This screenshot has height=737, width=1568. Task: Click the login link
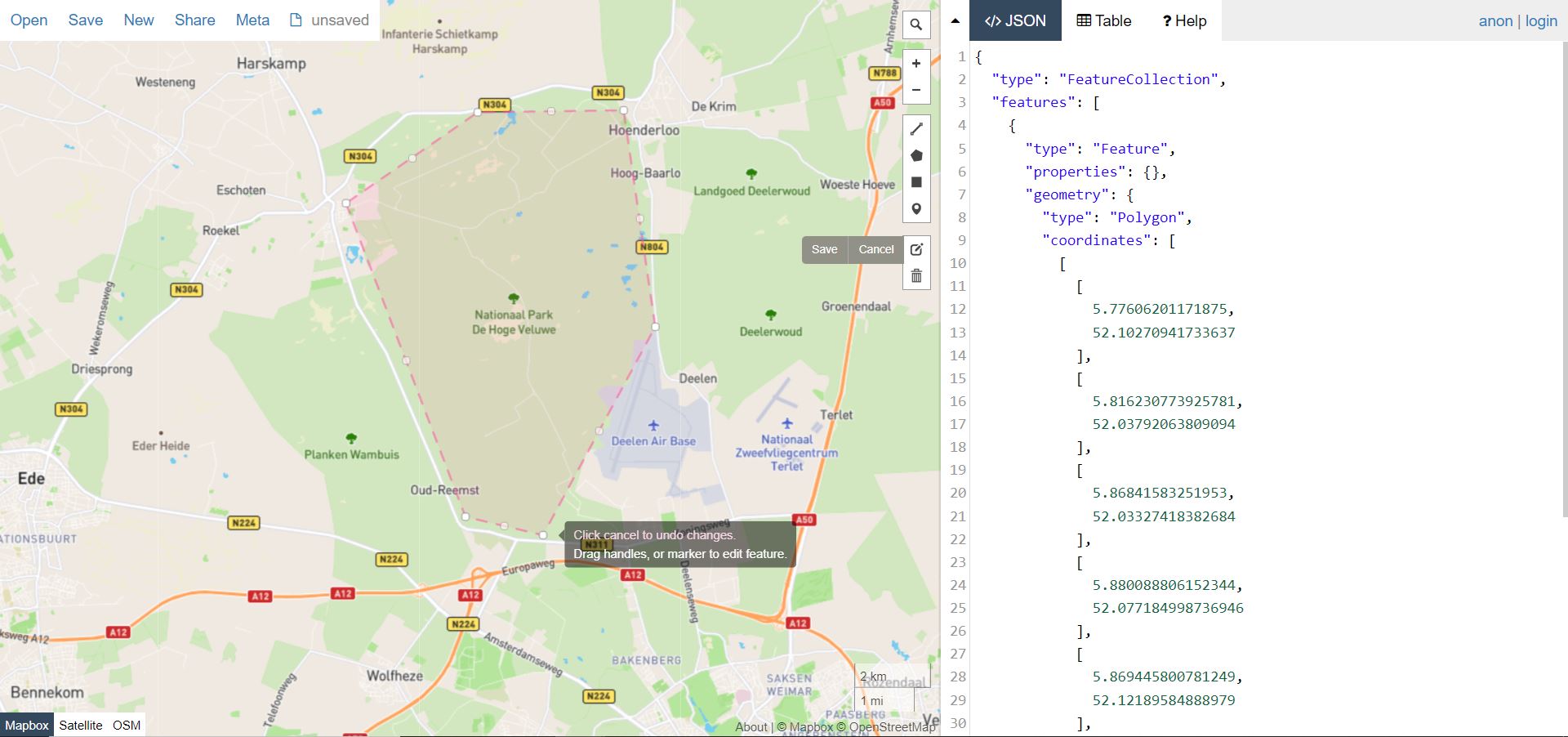(1541, 20)
